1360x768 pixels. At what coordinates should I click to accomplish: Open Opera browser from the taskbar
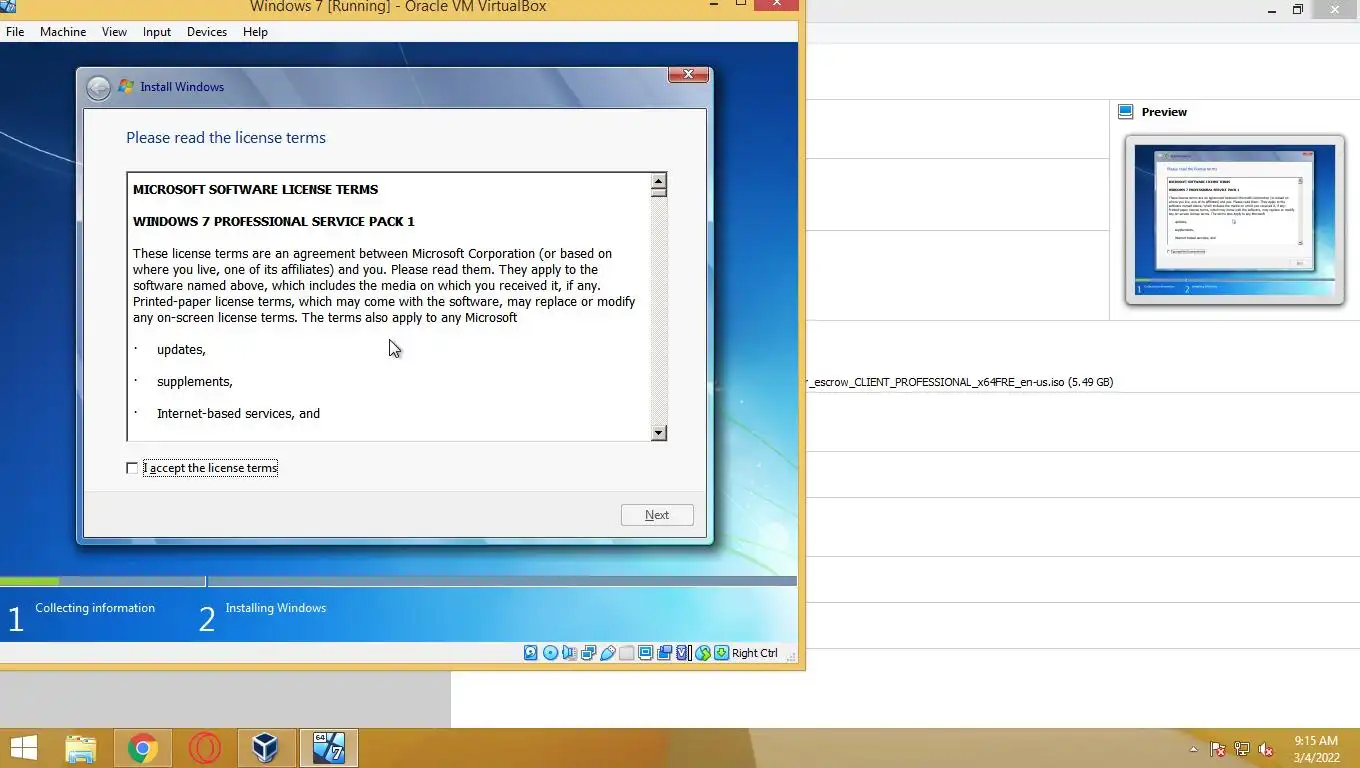[x=205, y=748]
